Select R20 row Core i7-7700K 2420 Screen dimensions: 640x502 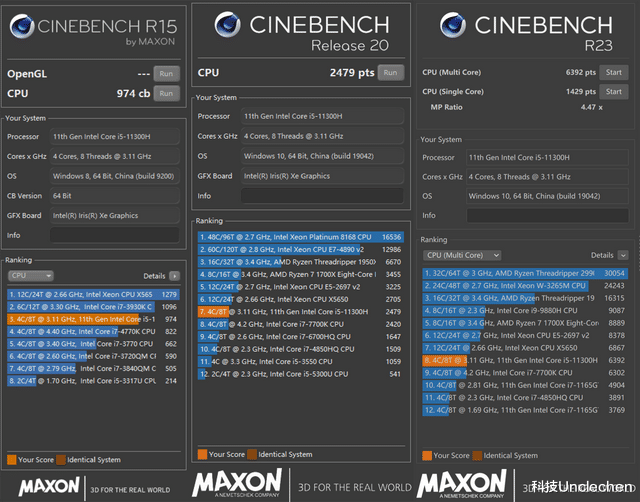click(300, 324)
